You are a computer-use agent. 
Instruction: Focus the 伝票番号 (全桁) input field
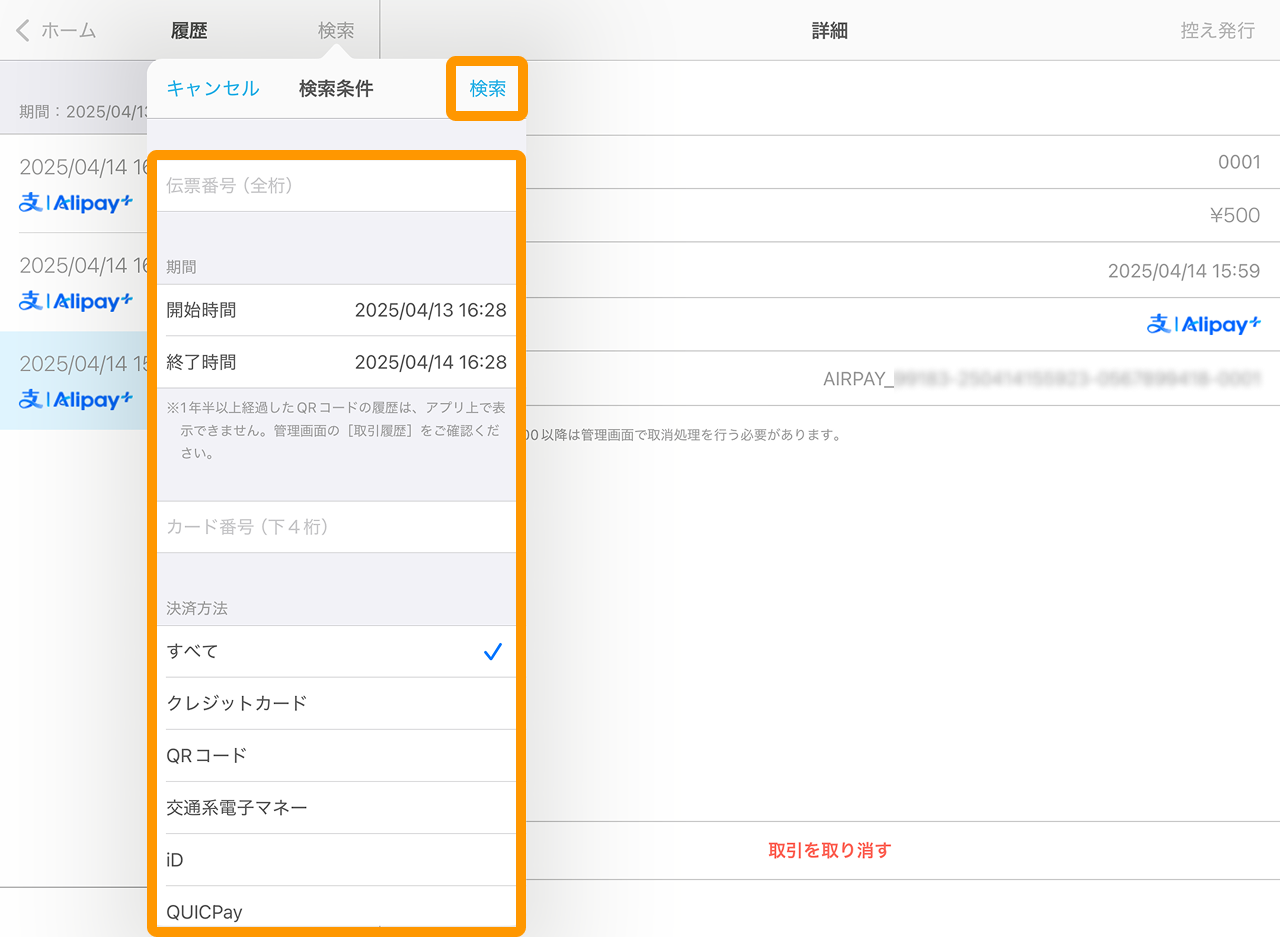(x=336, y=186)
